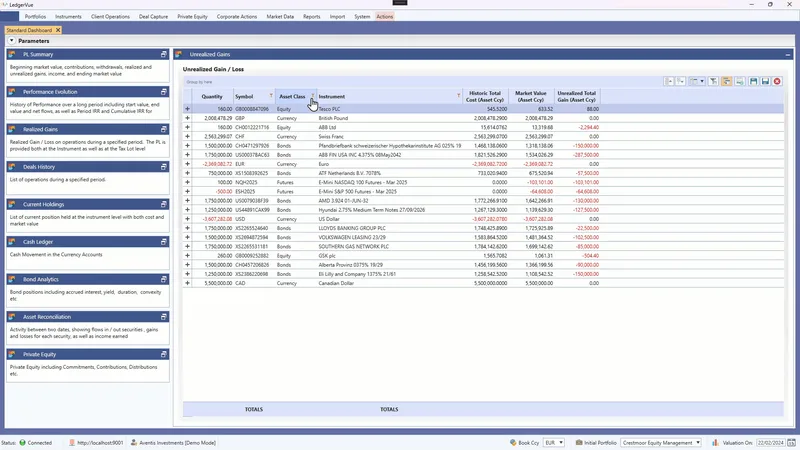Screen dimensions: 800x450
Task: Open the column chooser dropdown in the grid toolbar
Action: pos(696,82)
